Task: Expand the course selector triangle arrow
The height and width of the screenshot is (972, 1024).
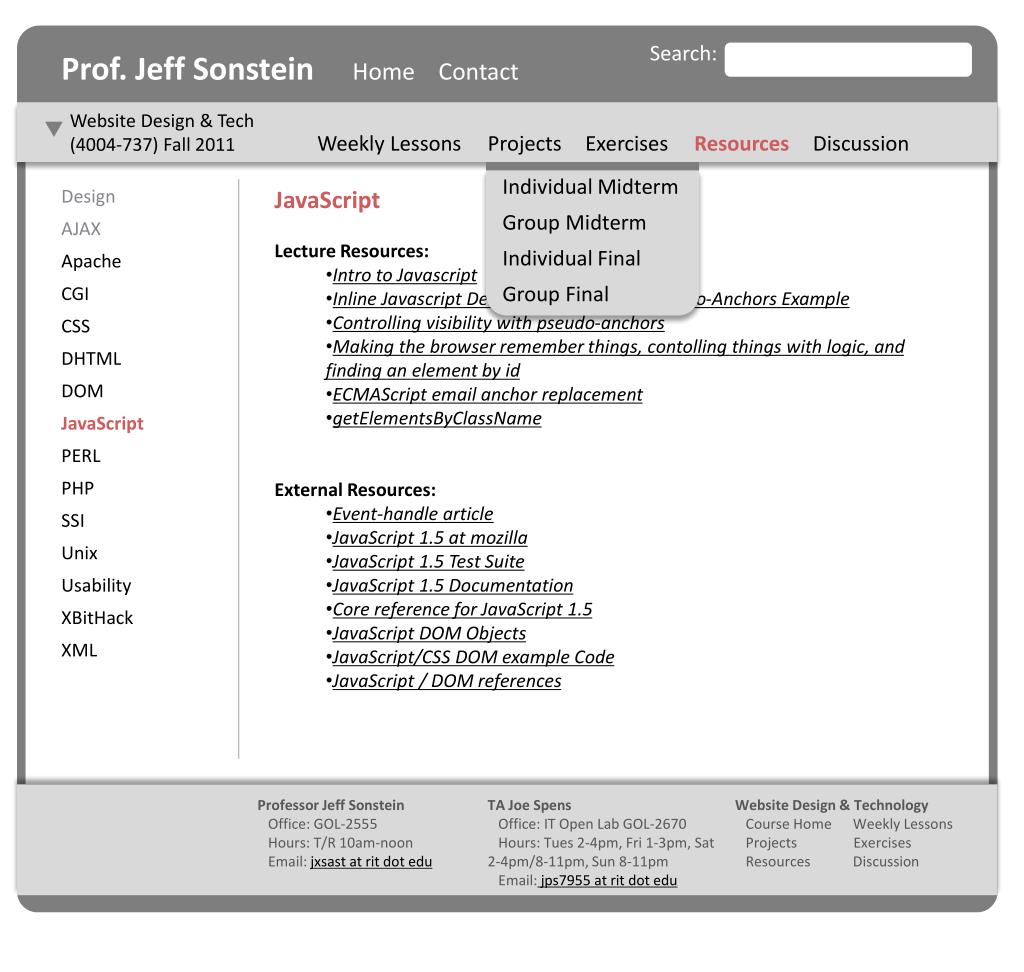Action: (54, 128)
